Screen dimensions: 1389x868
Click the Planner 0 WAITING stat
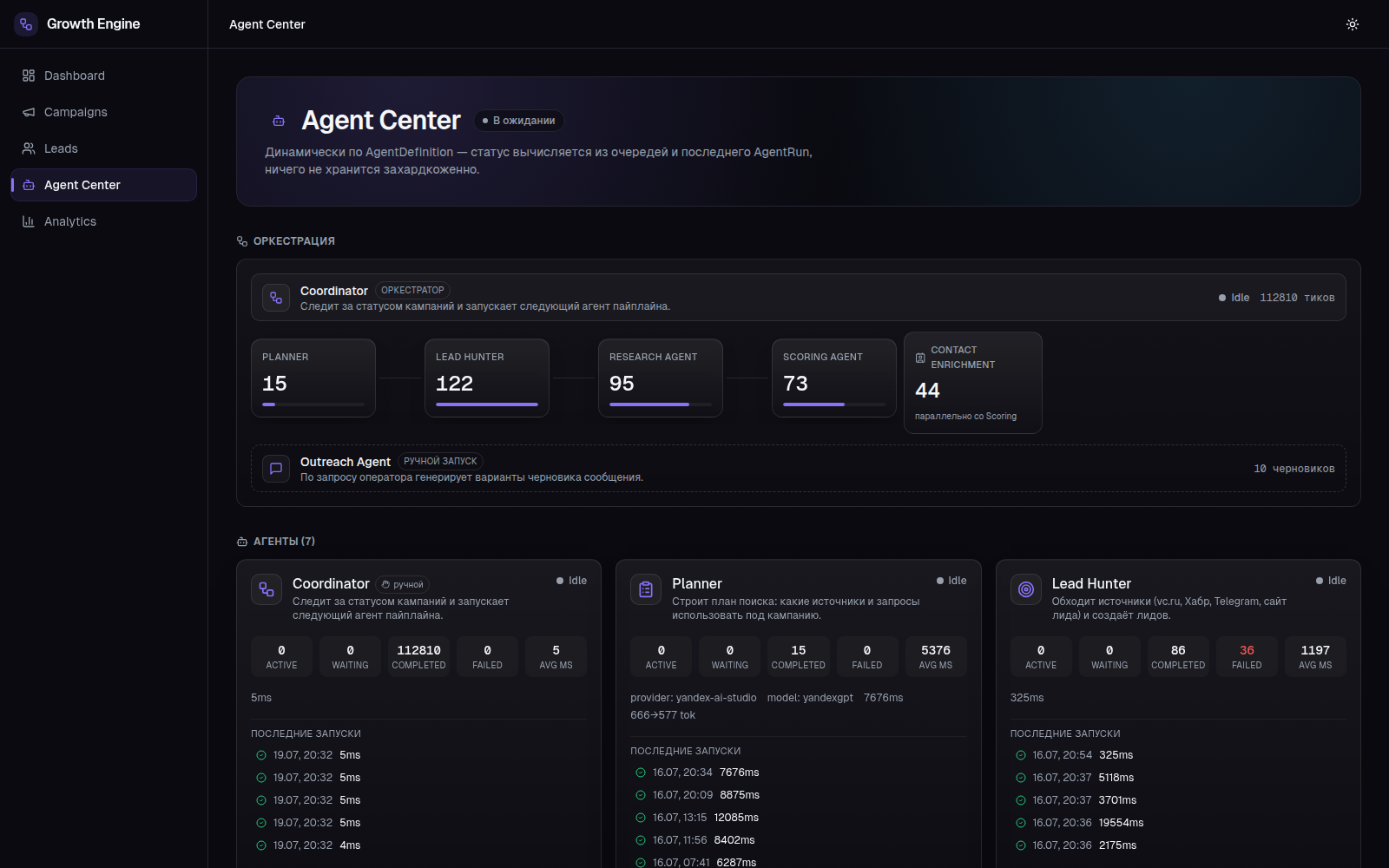click(730, 656)
